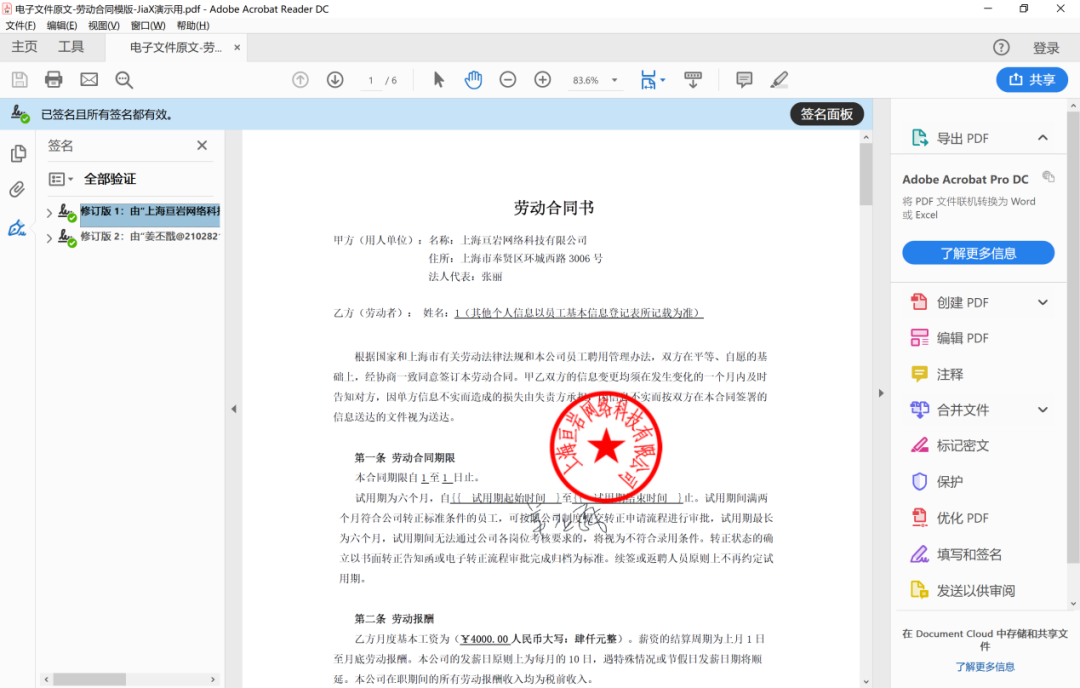Go to next page with down arrow
Image resolution: width=1080 pixels, height=688 pixels.
point(335,80)
